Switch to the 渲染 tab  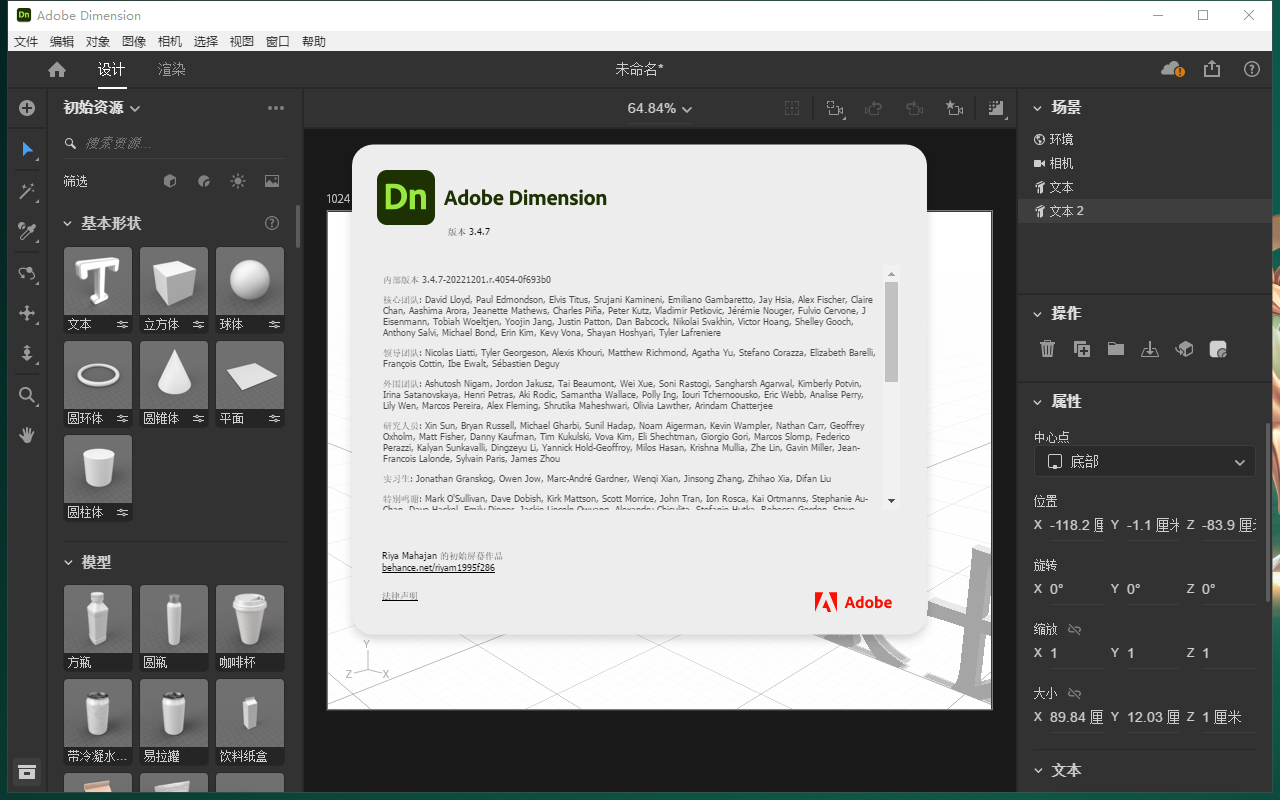click(170, 70)
